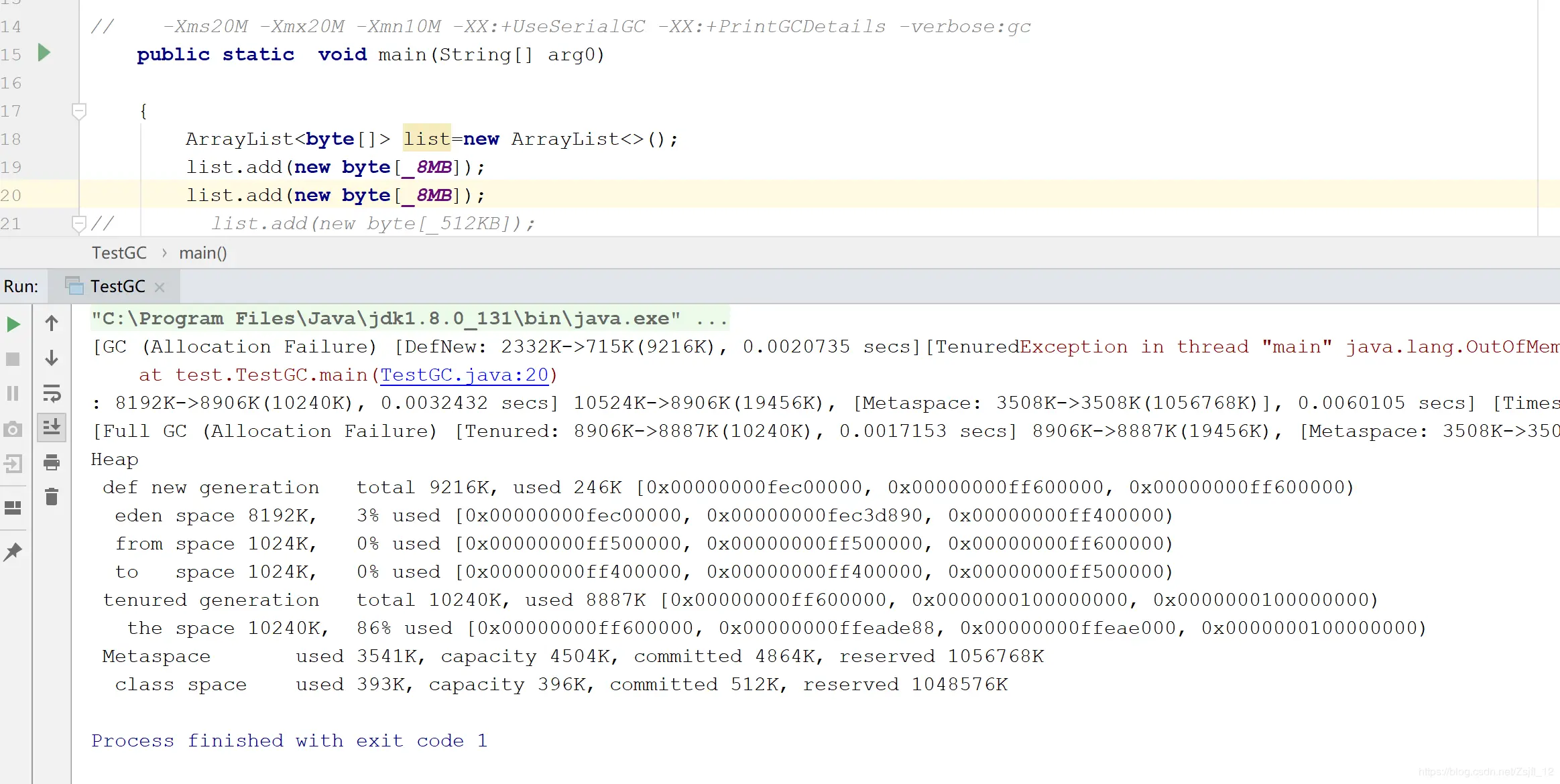Viewport: 1560px width, 784px height.
Task: Print the console output
Action: 52,462
